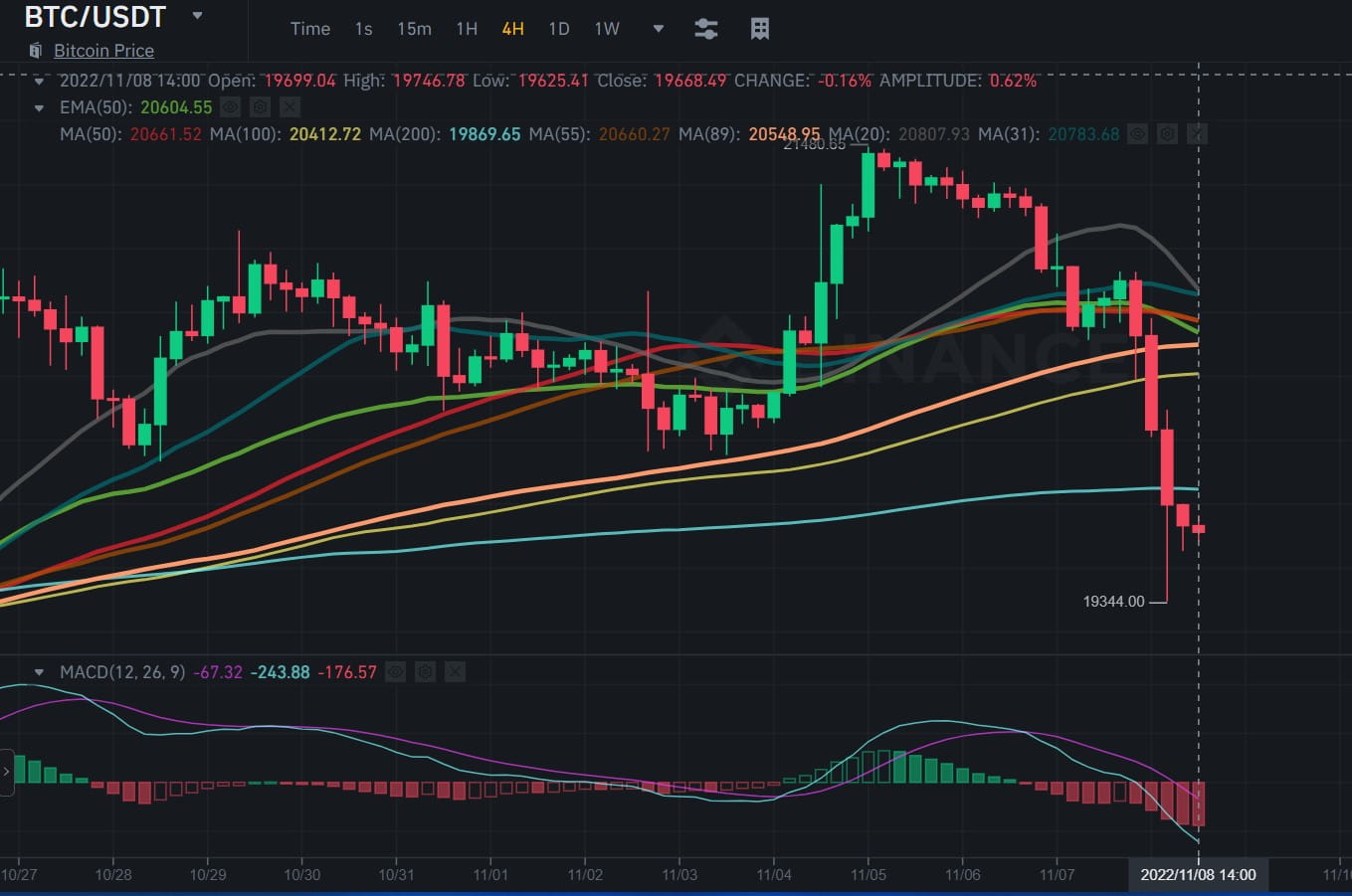Click the depth chart icon beside settings

760,29
